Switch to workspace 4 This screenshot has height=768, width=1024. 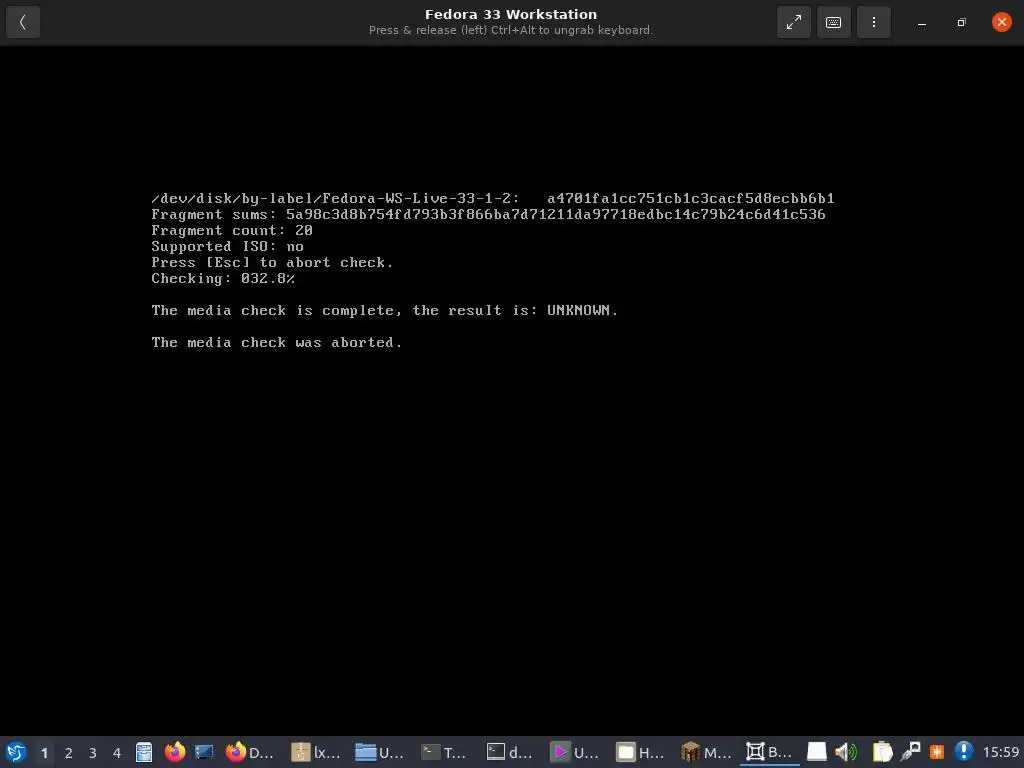[117, 753]
